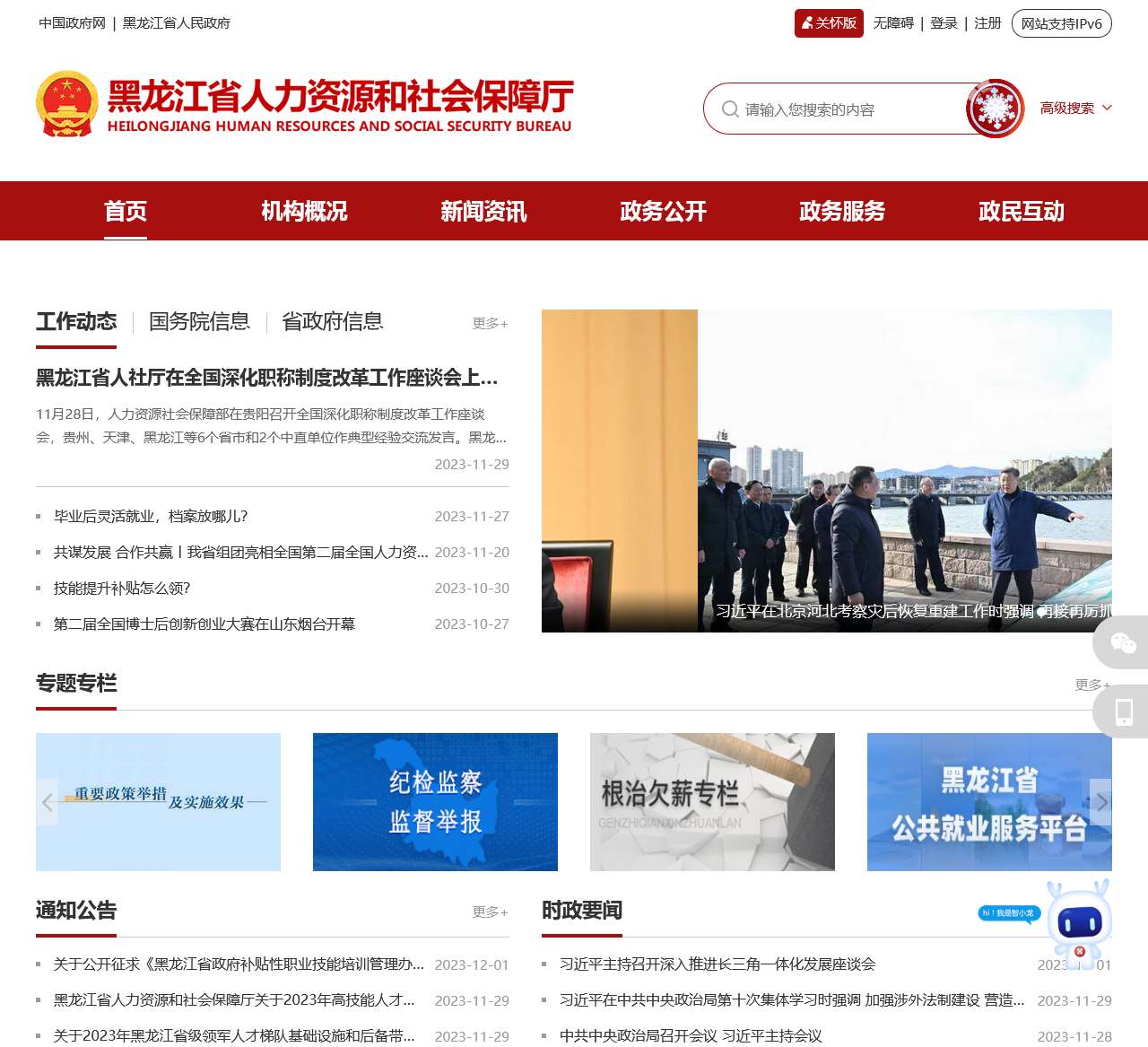Screen dimensions: 1148x1047
Task: Open the 黑龙江省公共就业服务平台 banner
Action: (989, 802)
